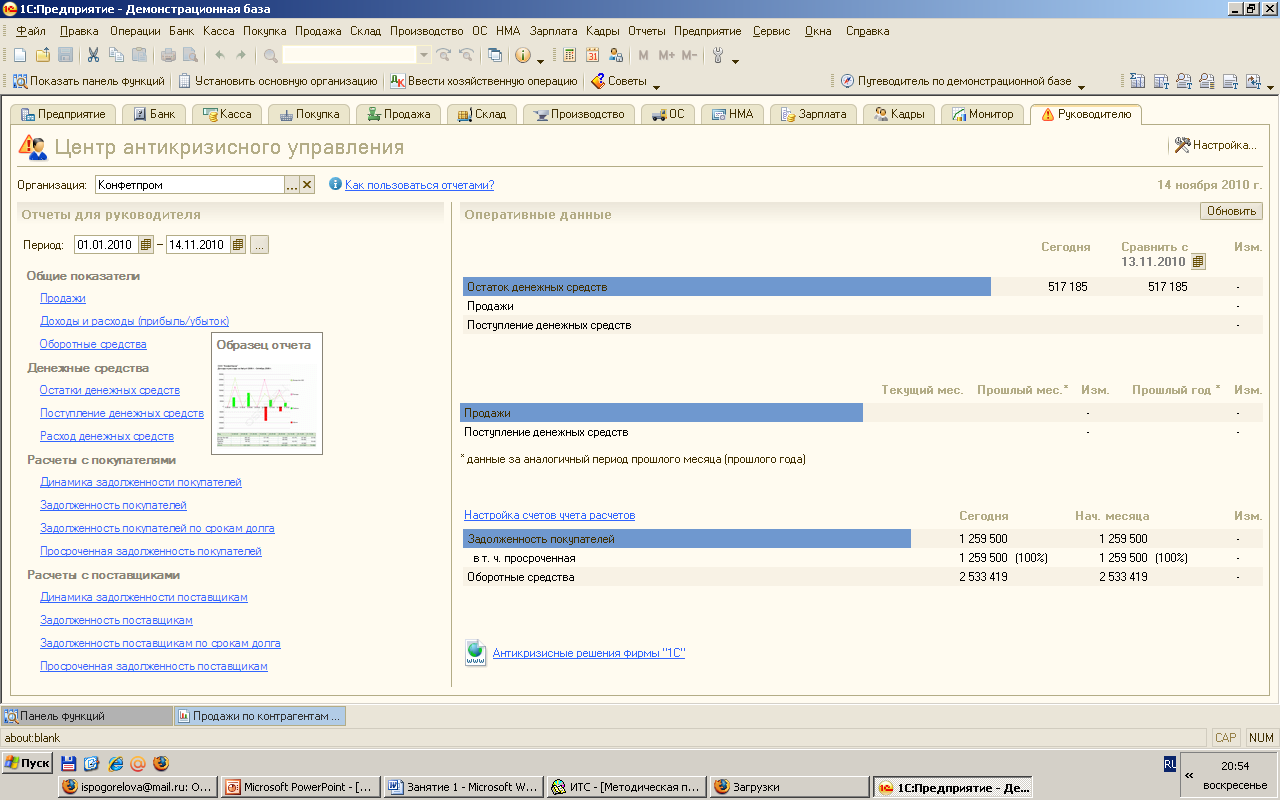Viewport: 1280px width, 800px height.
Task: Expand hidden tray icons with the « chevron
Action: pos(1188,775)
